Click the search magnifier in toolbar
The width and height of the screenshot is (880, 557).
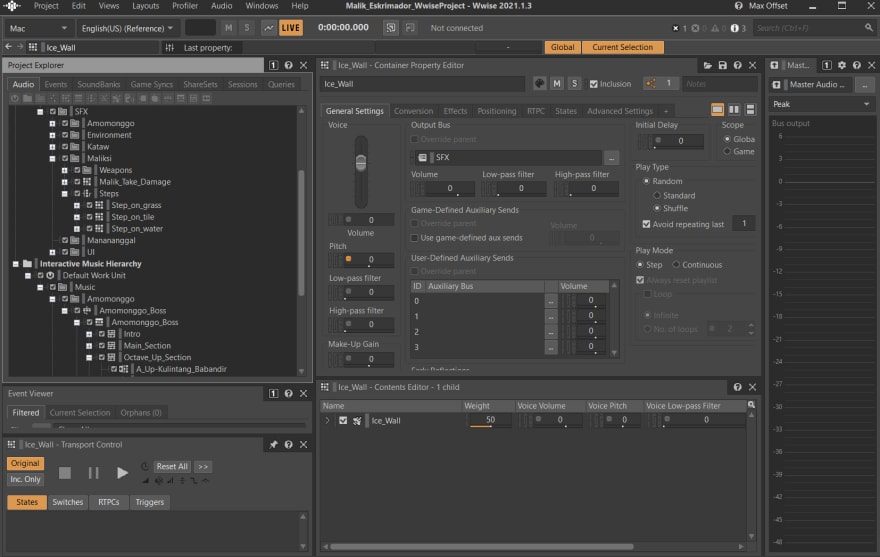(x=869, y=28)
